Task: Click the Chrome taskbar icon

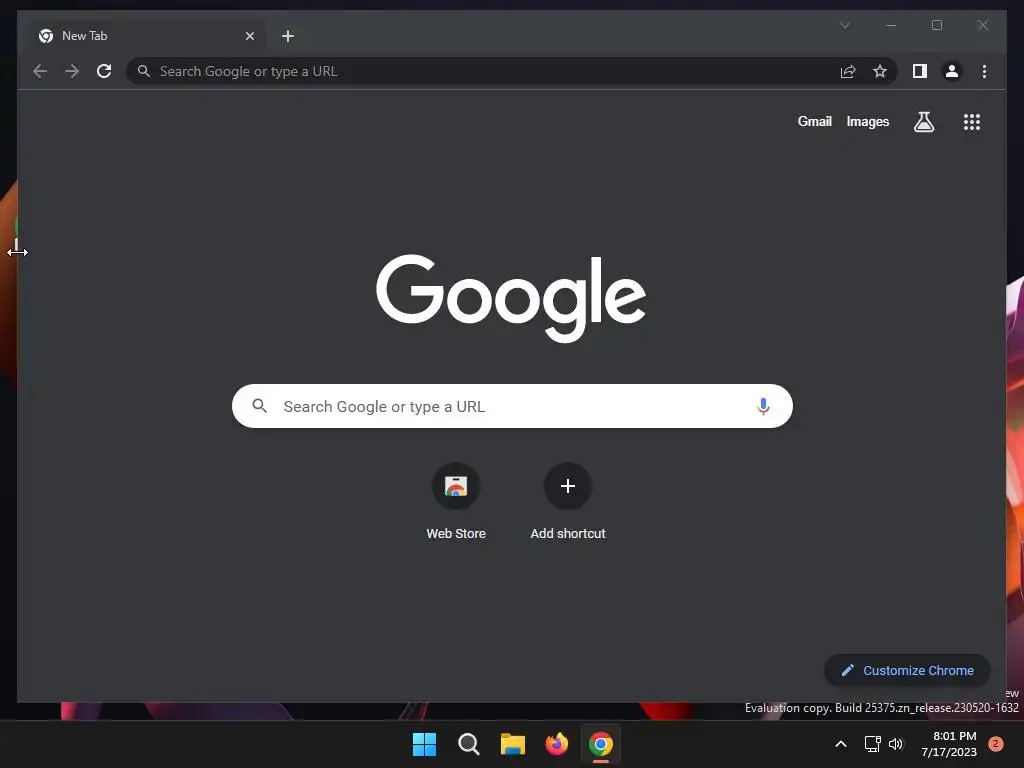Action: click(x=601, y=744)
